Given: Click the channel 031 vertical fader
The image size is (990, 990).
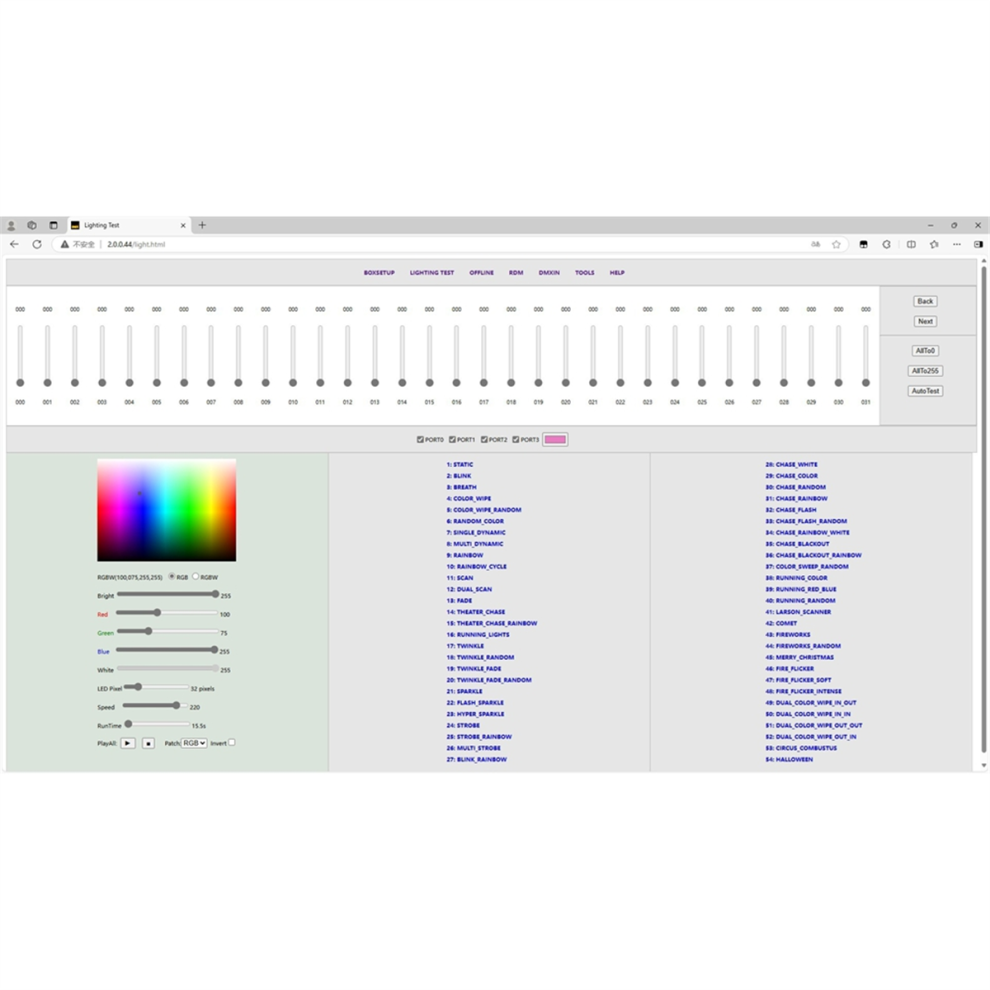Looking at the screenshot, I should (x=866, y=355).
